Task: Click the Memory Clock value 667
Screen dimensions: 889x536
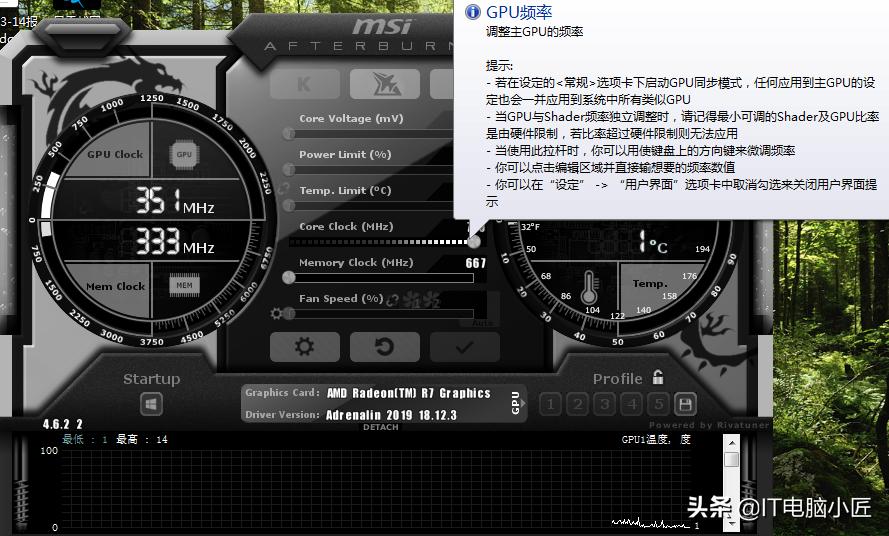Action: point(475,263)
